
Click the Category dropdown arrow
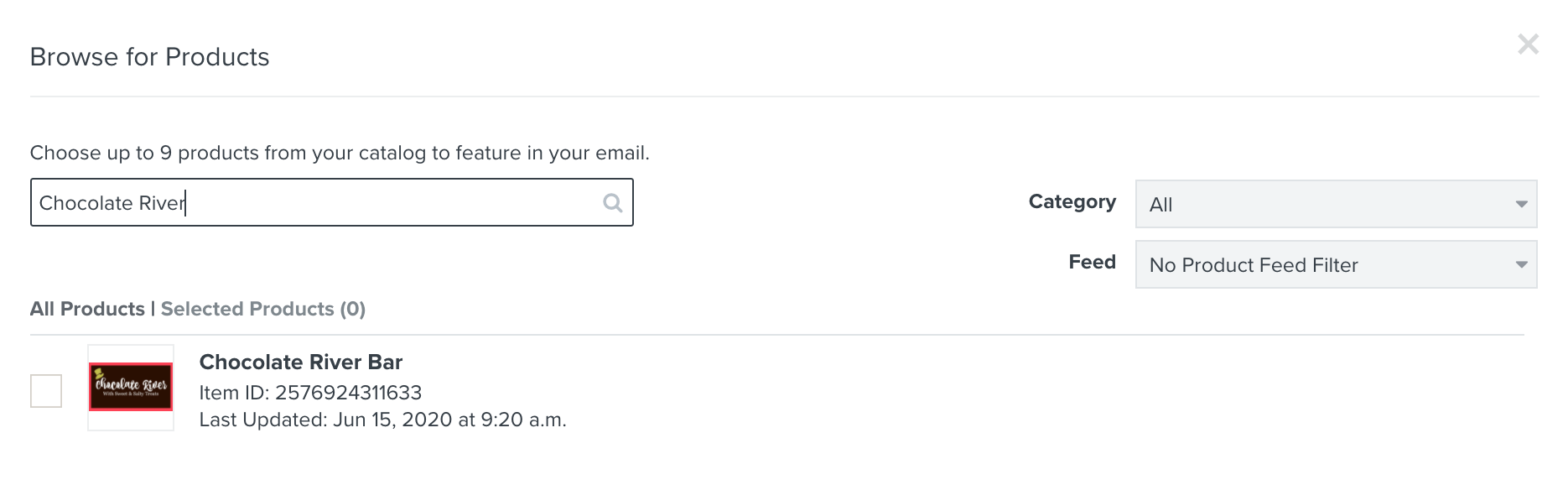coord(1521,204)
